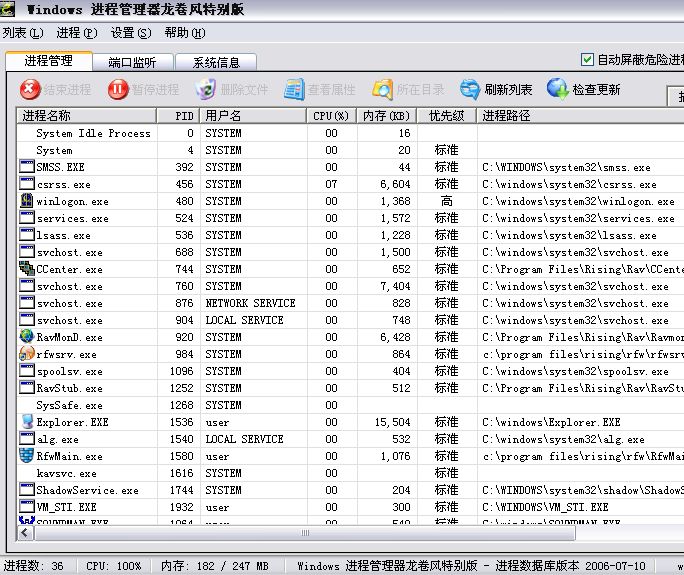Open the 设置(S) menu
Image resolution: width=684 pixels, height=575 pixels.
point(131,33)
